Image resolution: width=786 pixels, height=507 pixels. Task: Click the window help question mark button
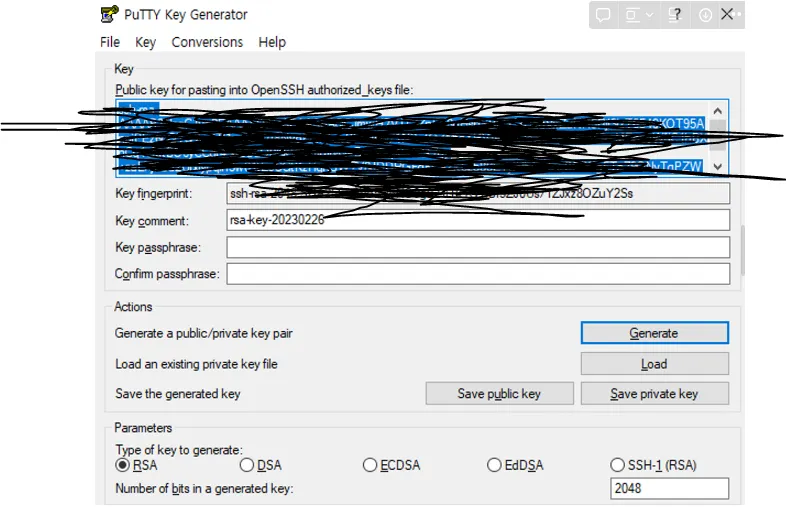[x=676, y=15]
